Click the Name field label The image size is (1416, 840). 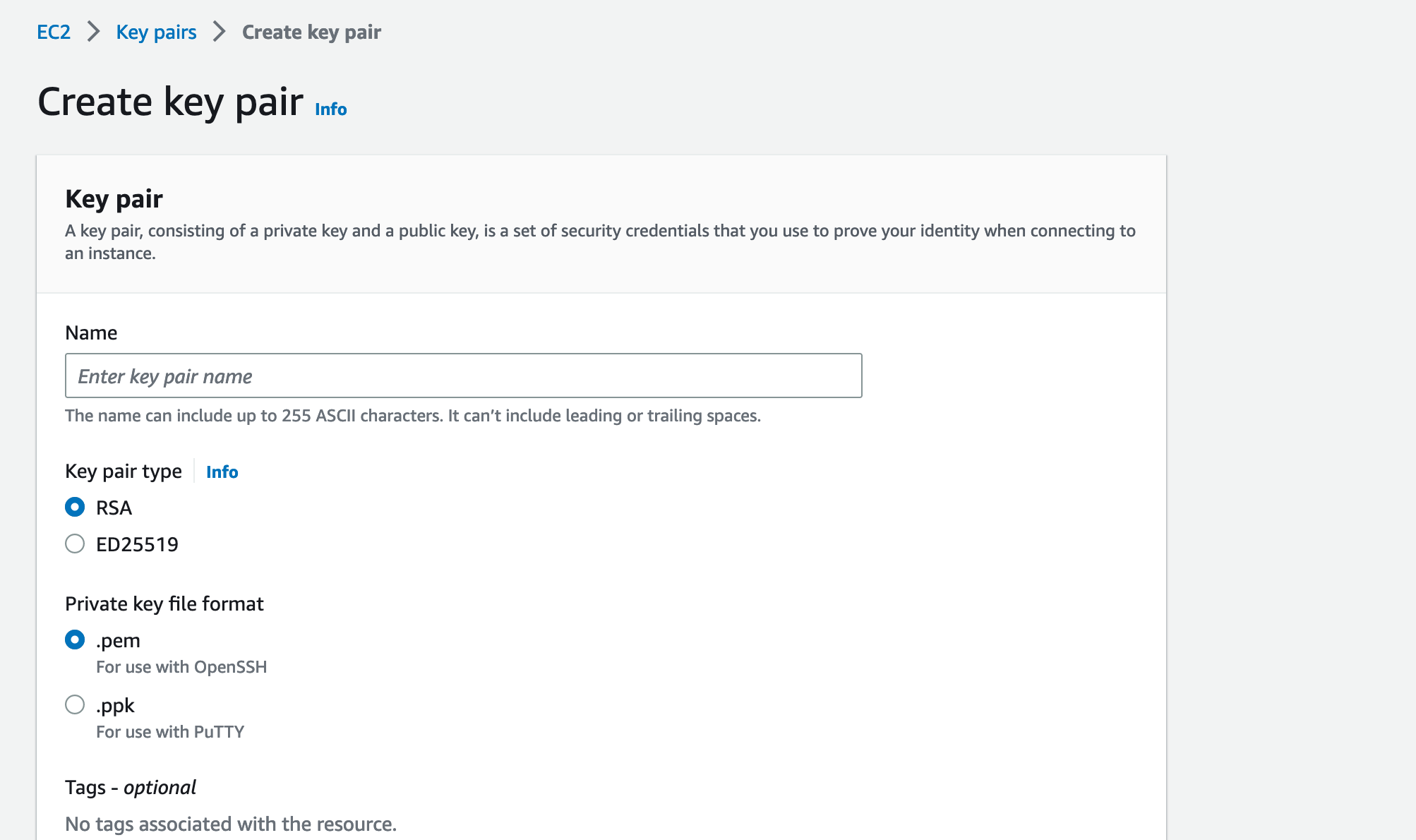91,333
